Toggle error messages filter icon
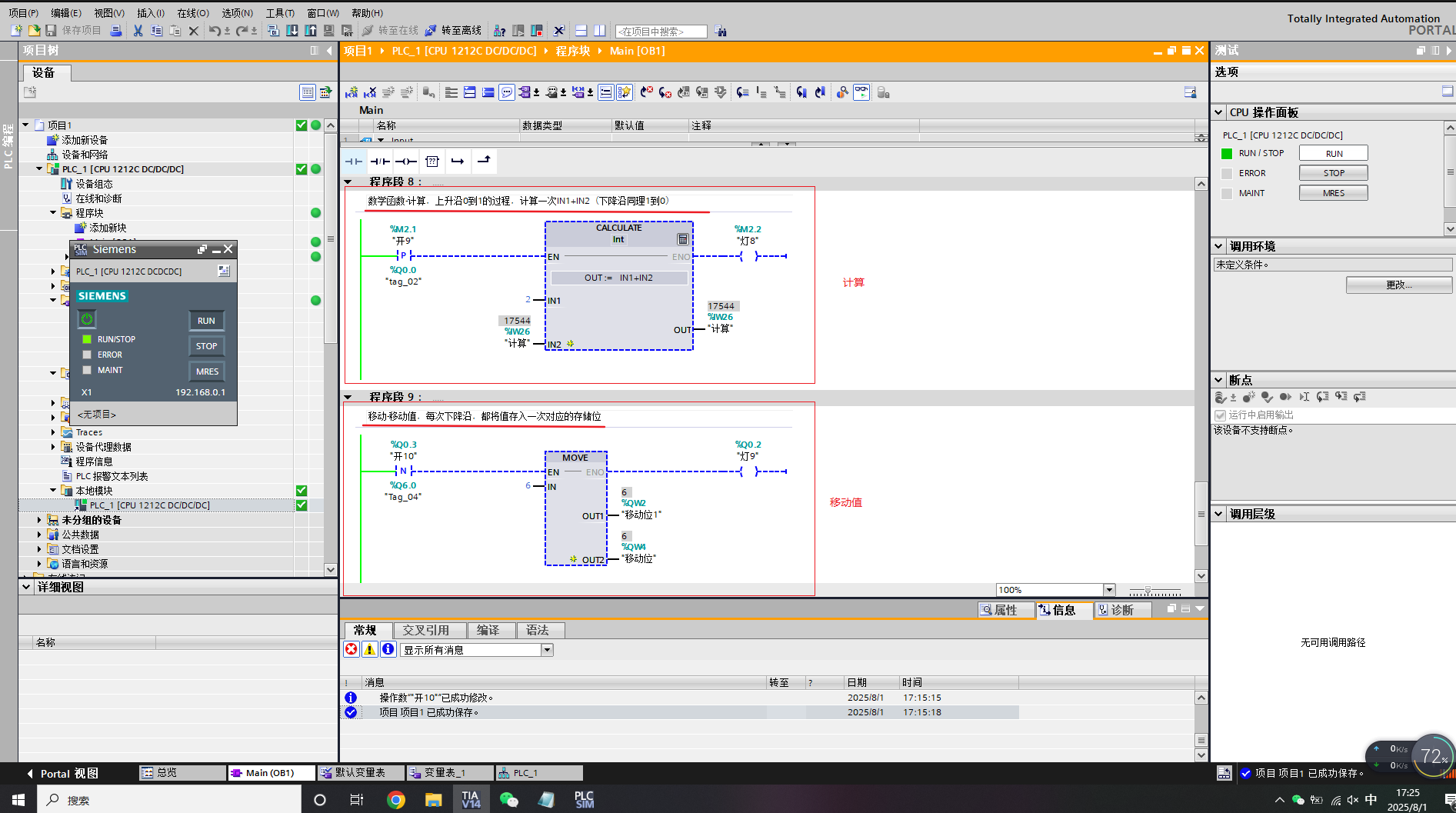The width and height of the screenshot is (1456, 813). point(352,649)
